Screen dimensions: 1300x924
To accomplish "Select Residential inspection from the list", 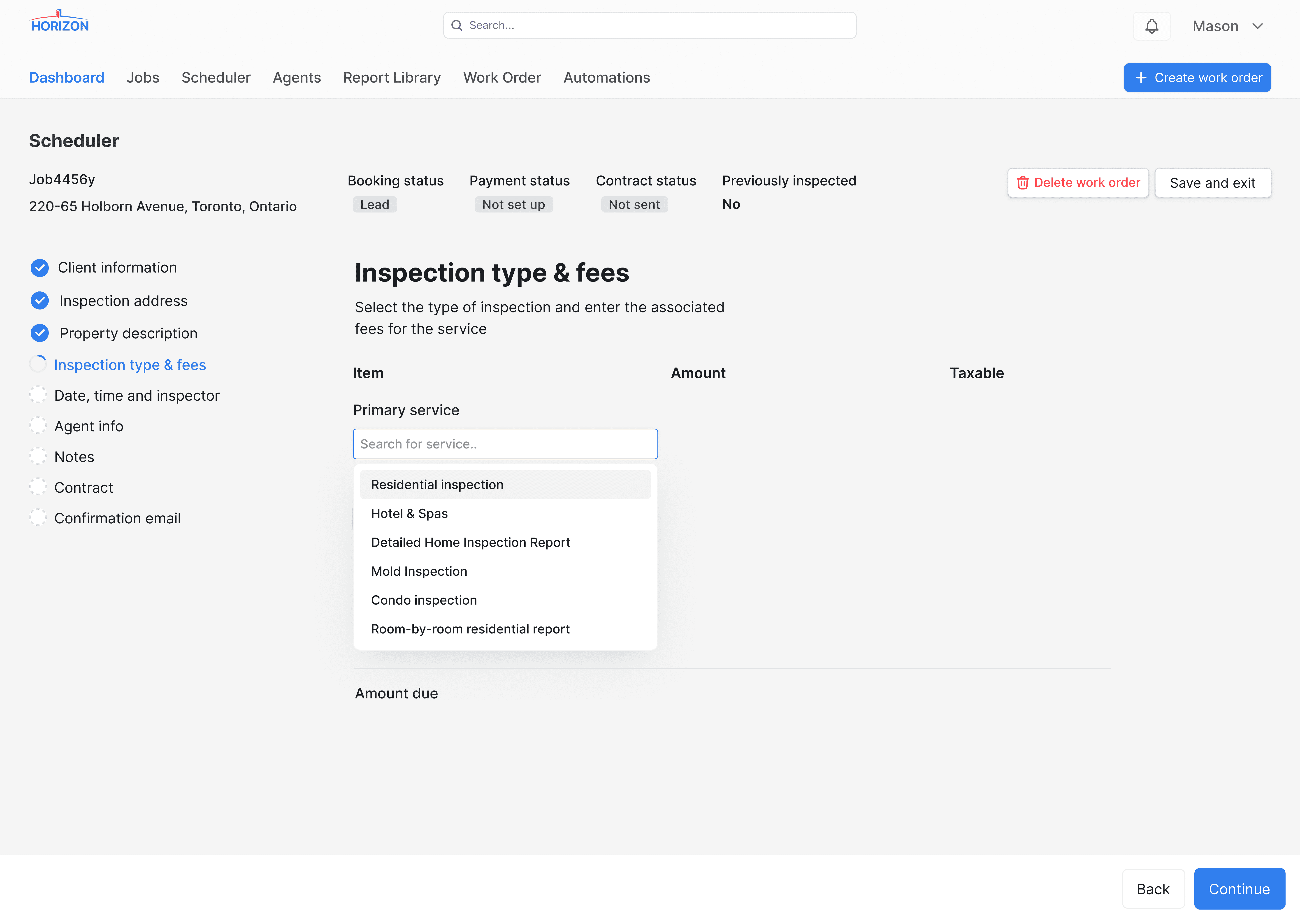I will coord(505,485).
